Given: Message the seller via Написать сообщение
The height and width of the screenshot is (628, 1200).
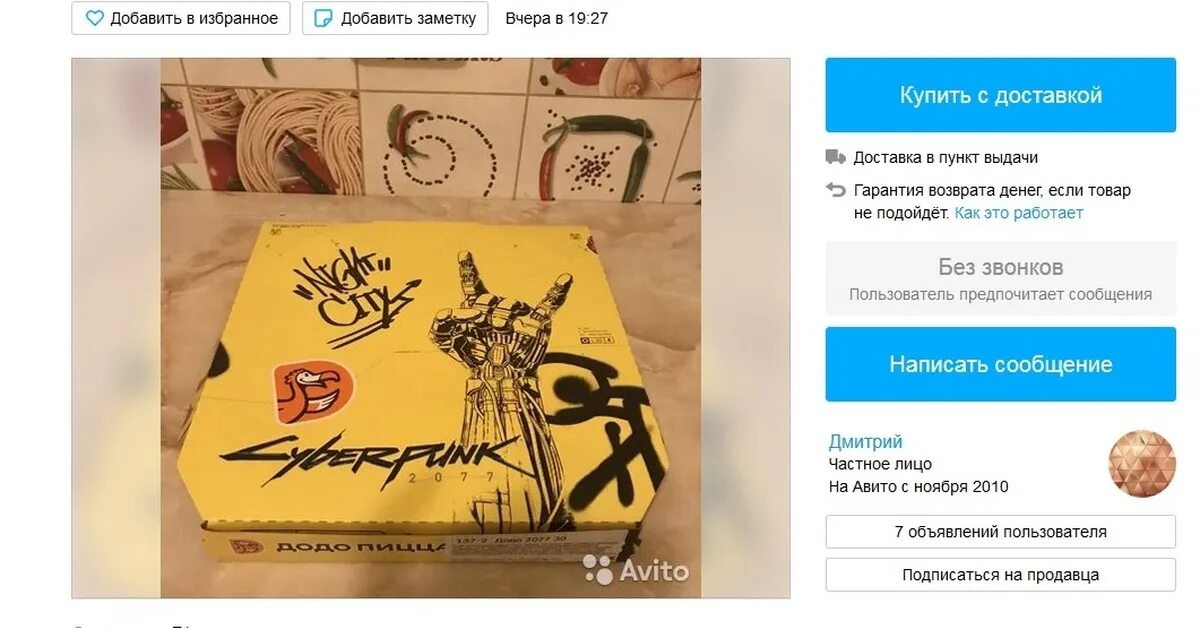Looking at the screenshot, I should click(1000, 364).
